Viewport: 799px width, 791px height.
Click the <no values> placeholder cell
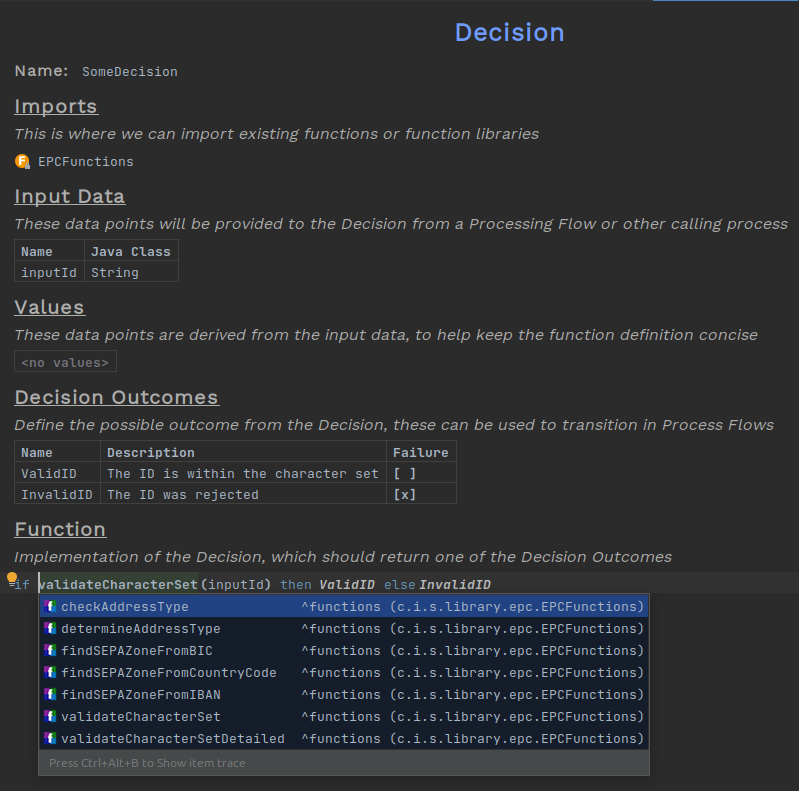[65, 362]
